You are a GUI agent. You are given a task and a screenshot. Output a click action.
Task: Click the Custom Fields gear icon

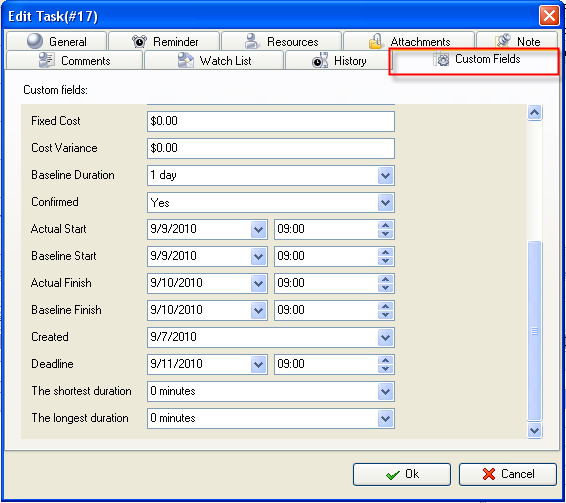tap(441, 59)
